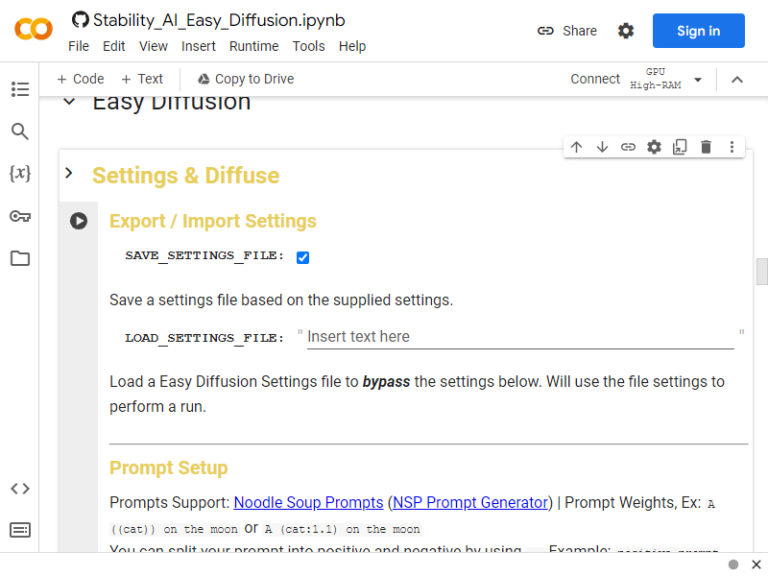Screen dimensions: 768x576
Task: Toggle the SAVE_SETTINGS_FILE checkbox
Action: 303,257
